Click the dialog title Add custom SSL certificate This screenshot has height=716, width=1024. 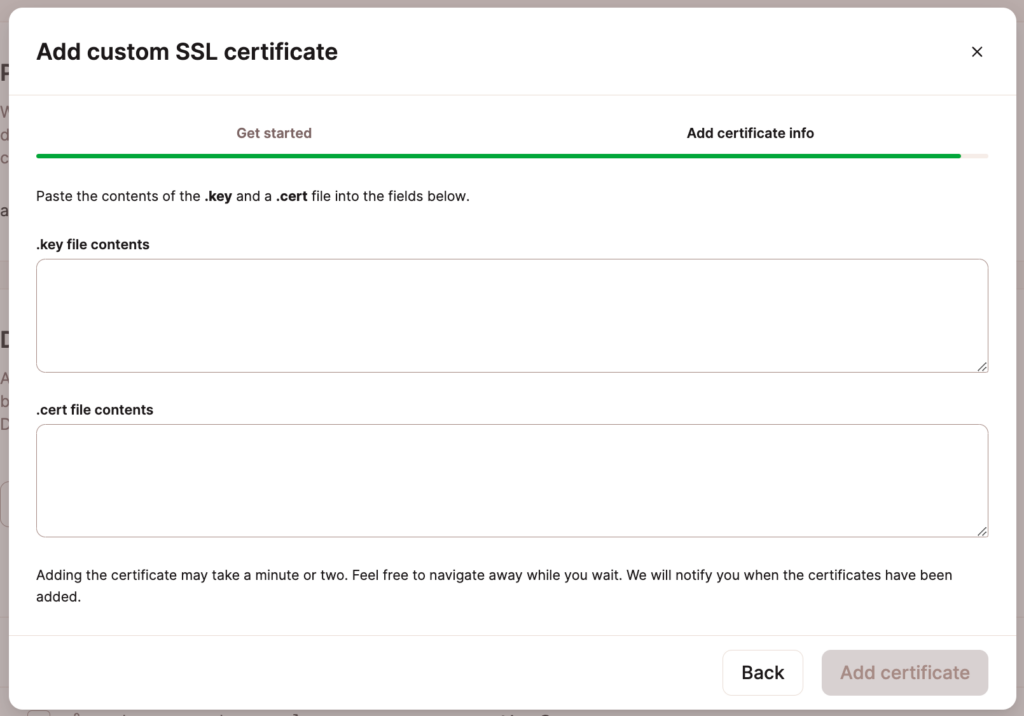pos(186,51)
